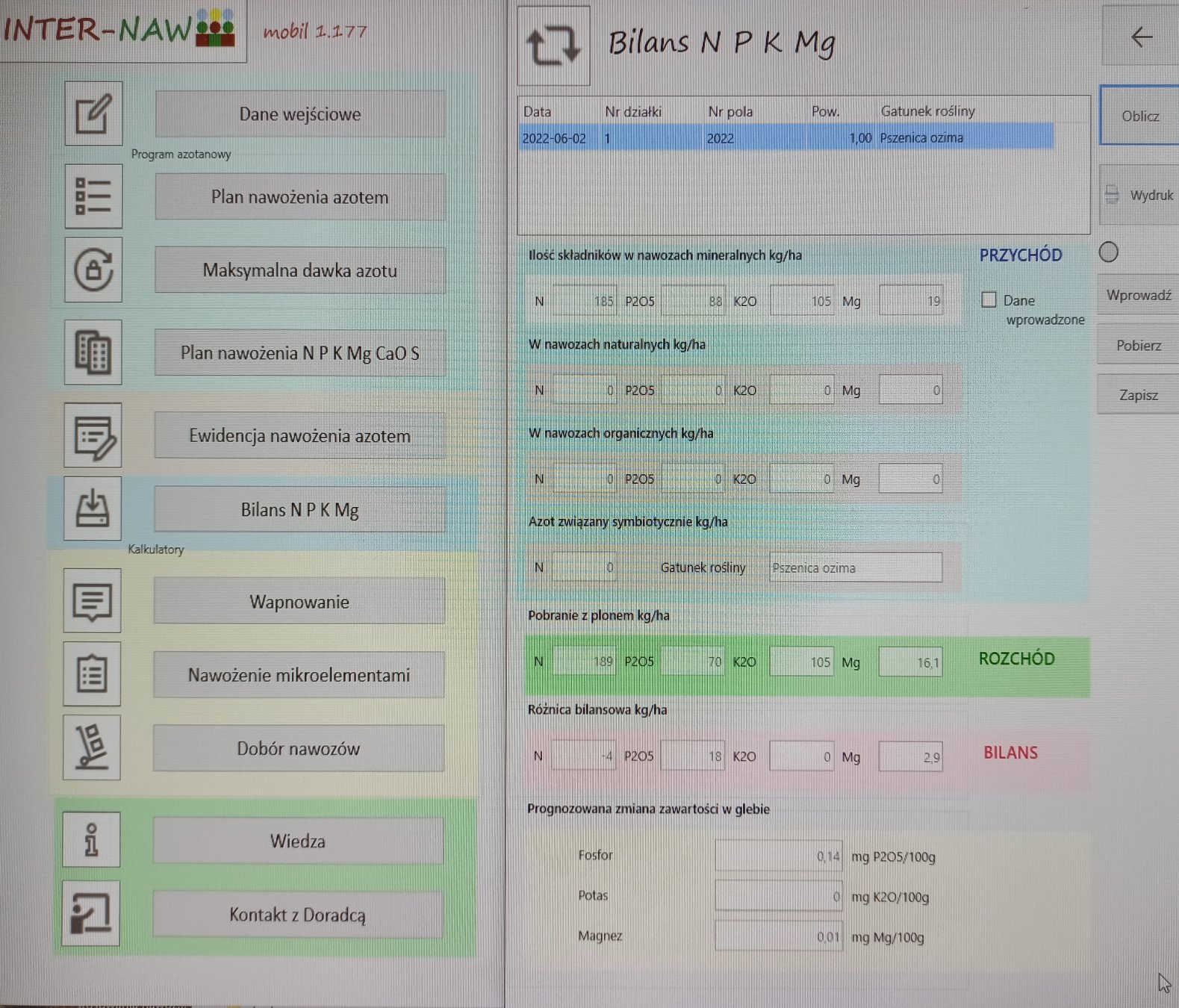Click the documents icon for NPK Mg CaO S plan

pyautogui.click(x=93, y=352)
